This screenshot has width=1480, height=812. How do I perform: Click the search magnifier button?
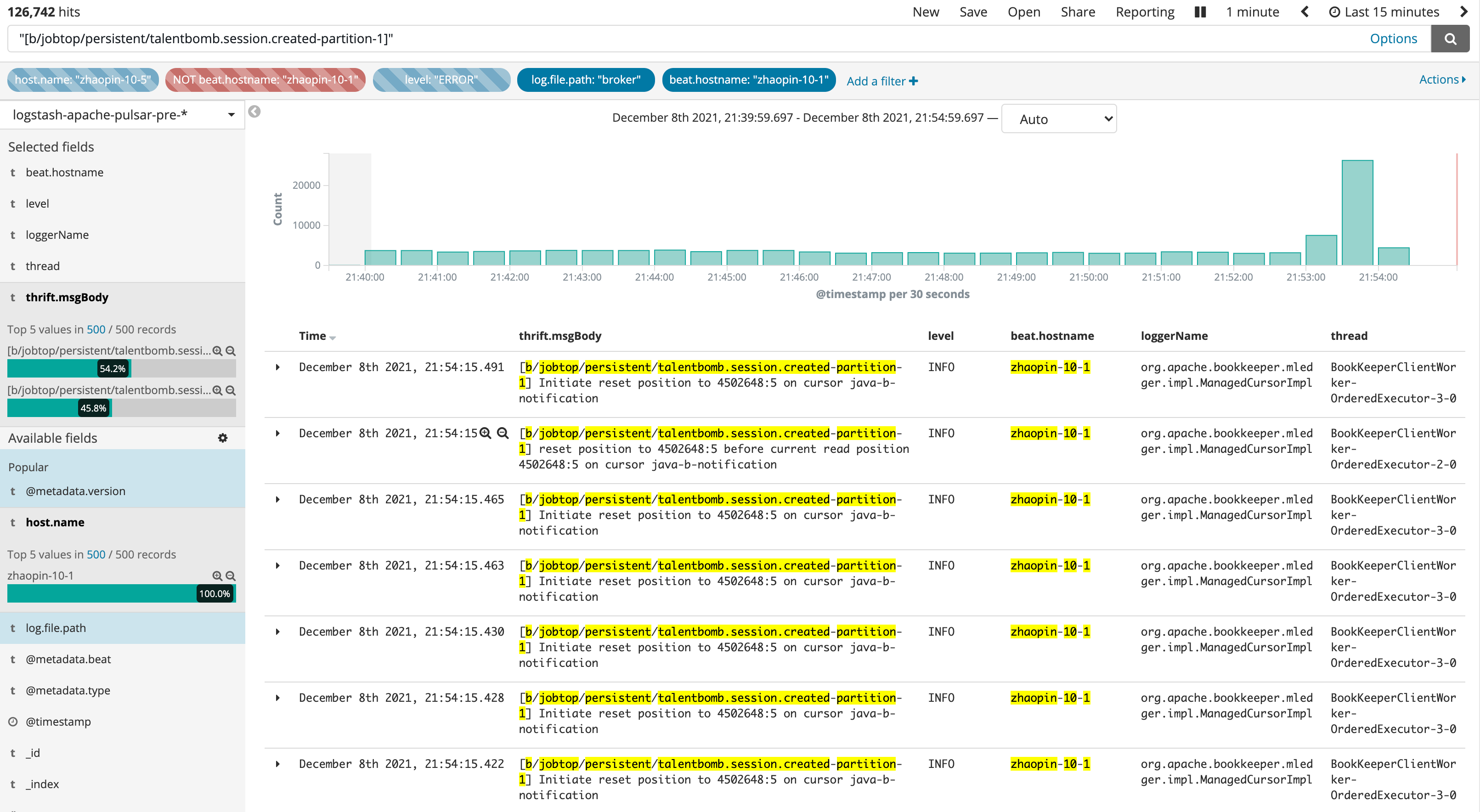tap(1450, 39)
